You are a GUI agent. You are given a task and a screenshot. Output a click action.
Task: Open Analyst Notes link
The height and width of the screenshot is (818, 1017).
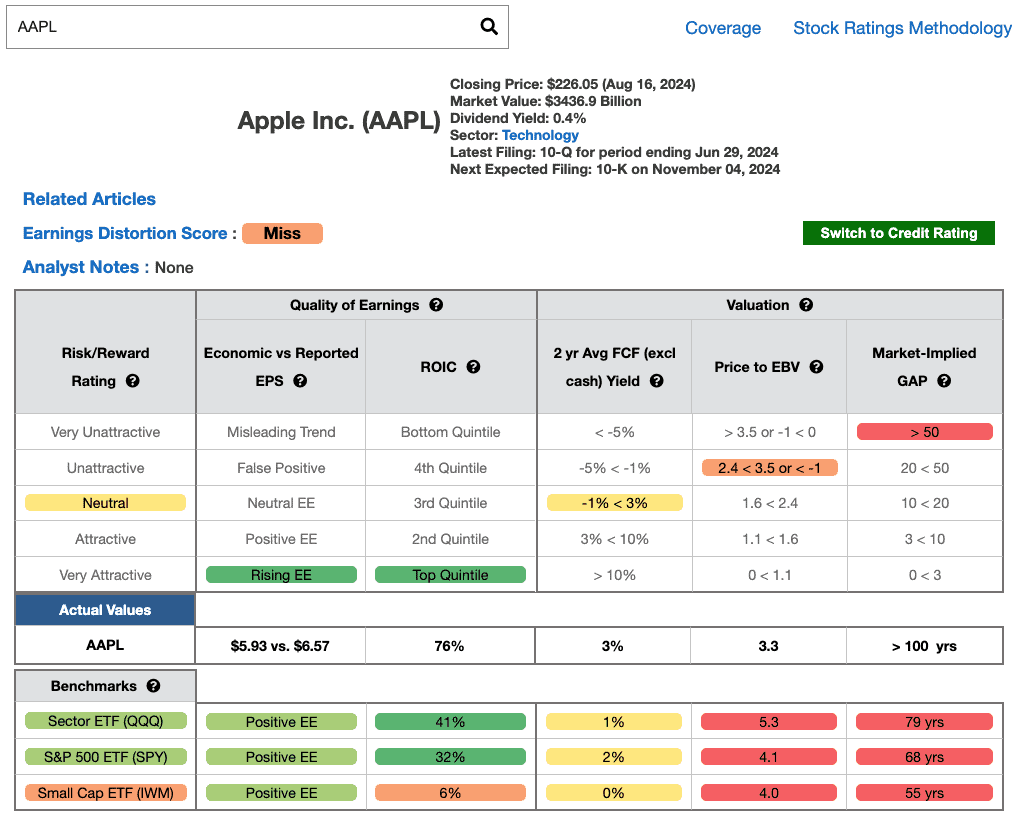pyautogui.click(x=81, y=267)
